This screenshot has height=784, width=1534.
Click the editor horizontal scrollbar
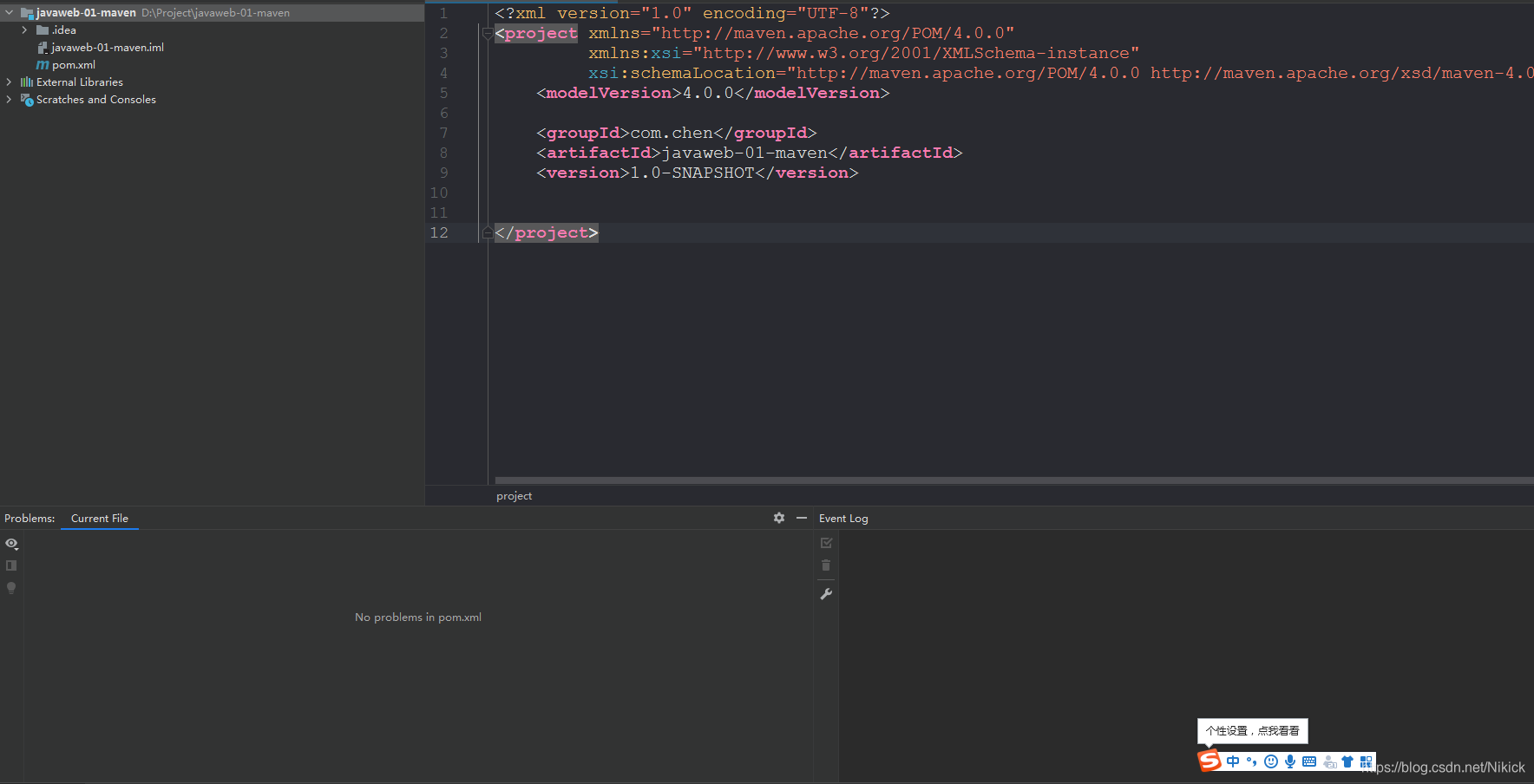(1013, 480)
